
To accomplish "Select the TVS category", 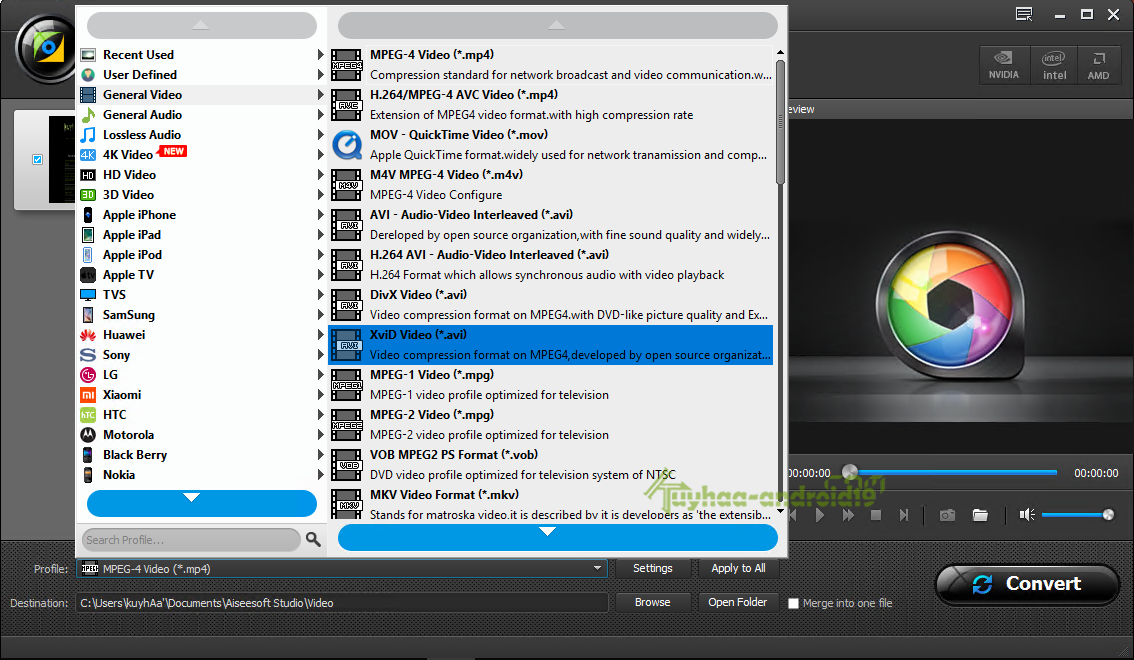I will tap(202, 294).
